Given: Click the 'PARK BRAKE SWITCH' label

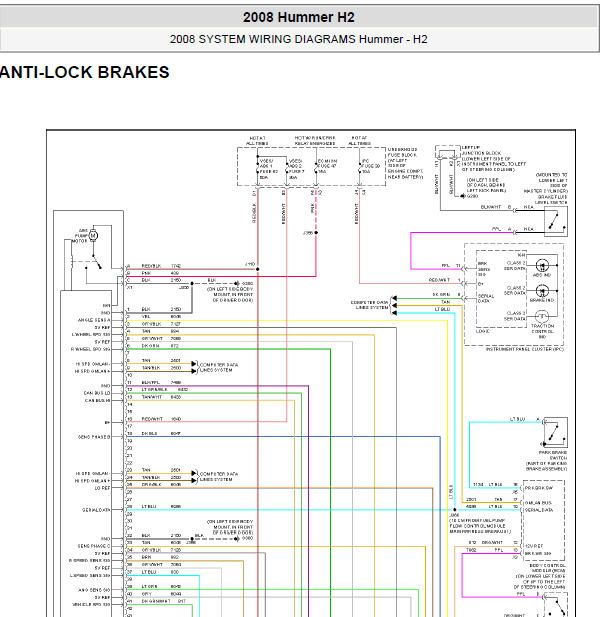Looking at the screenshot, I should point(552,455).
